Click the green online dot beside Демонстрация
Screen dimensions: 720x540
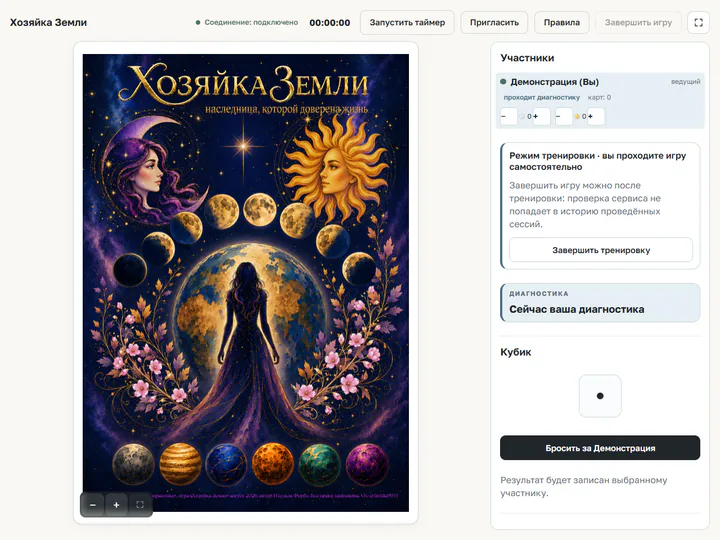click(503, 82)
